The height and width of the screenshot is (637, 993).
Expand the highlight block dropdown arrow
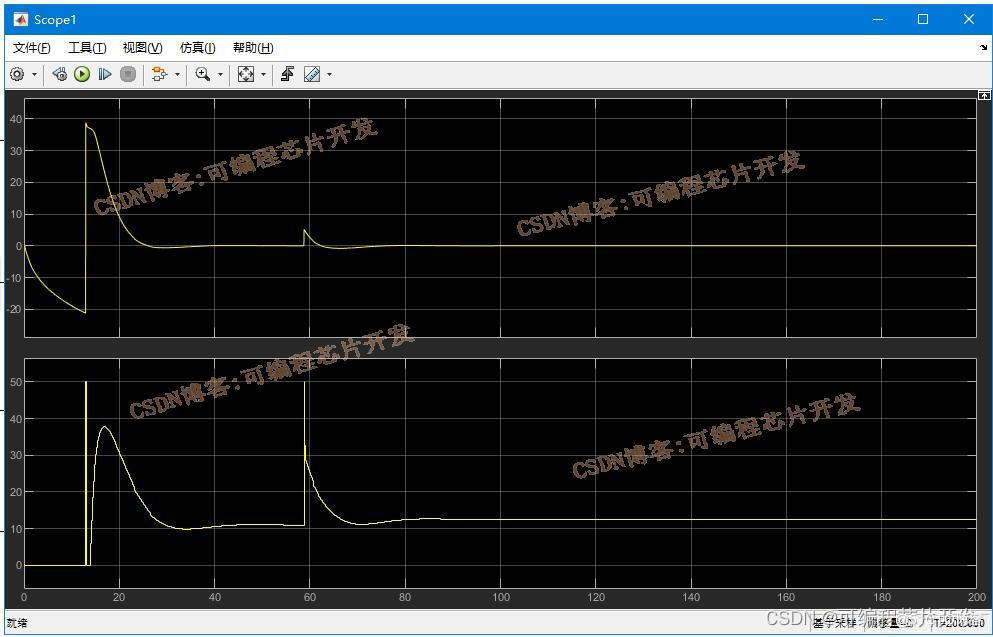pyautogui.click(x=177, y=75)
